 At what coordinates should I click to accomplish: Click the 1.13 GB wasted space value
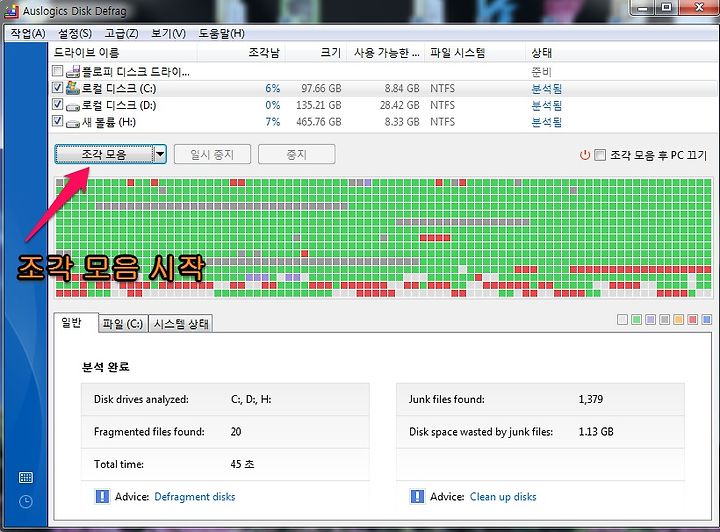596,431
